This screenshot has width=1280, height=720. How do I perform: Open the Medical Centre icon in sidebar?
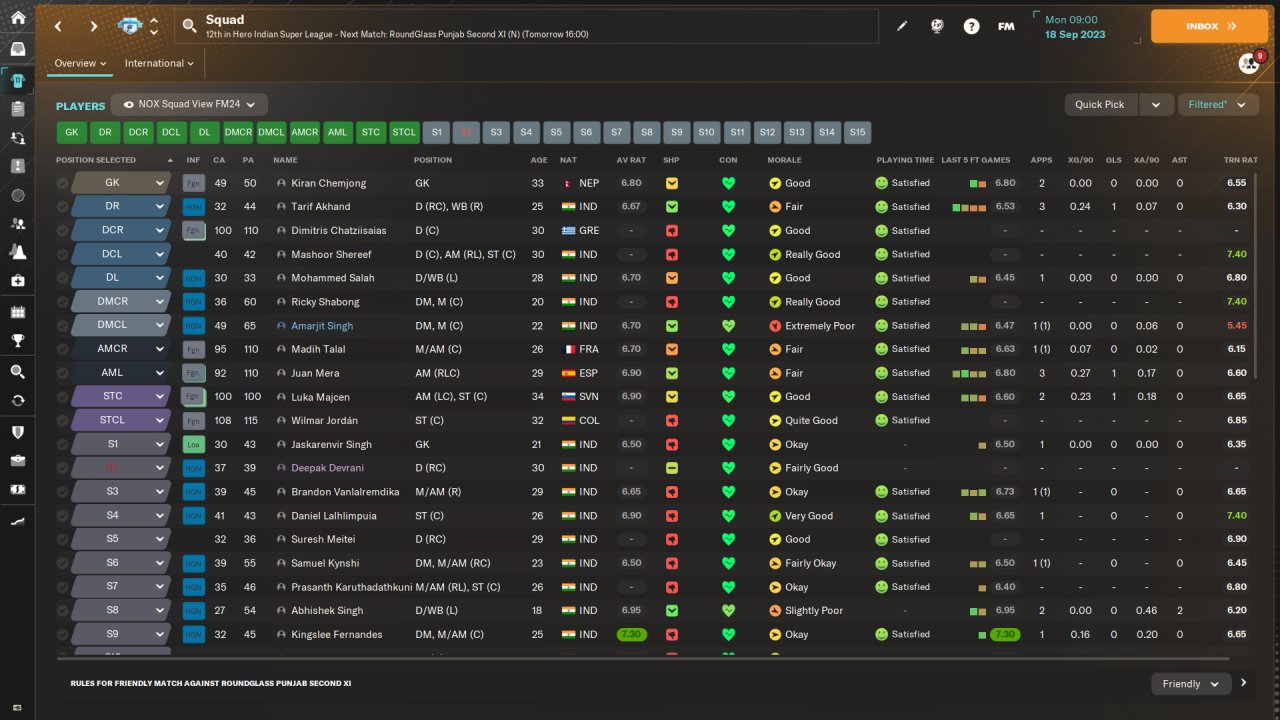pos(17,280)
